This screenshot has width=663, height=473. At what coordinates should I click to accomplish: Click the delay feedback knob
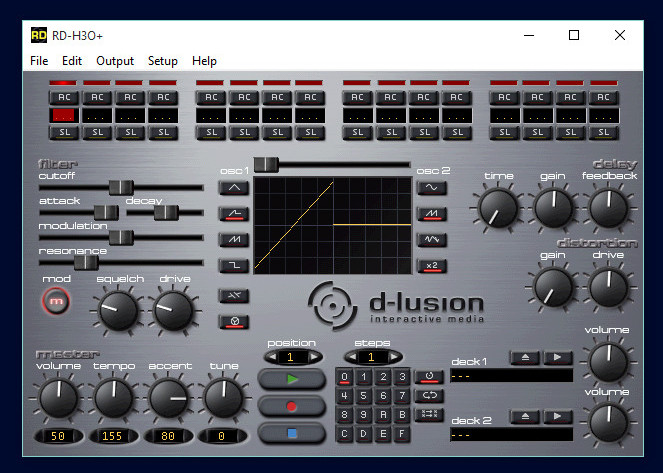tap(608, 208)
